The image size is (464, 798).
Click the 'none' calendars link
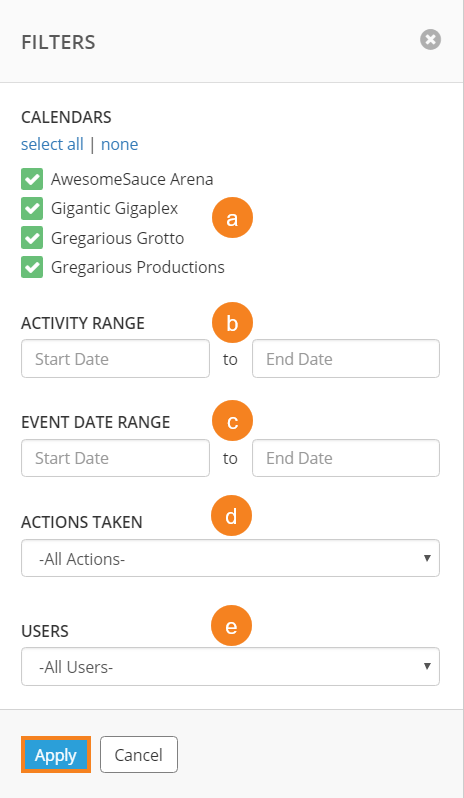(120, 144)
